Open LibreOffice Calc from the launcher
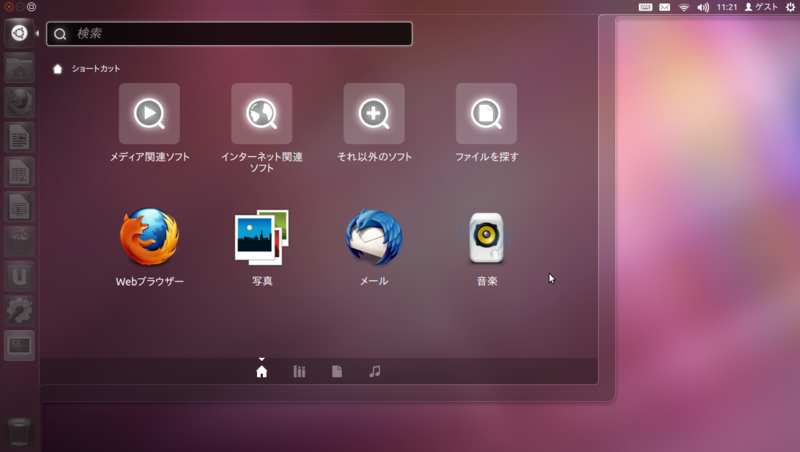This screenshot has width=800, height=452. coord(19,172)
